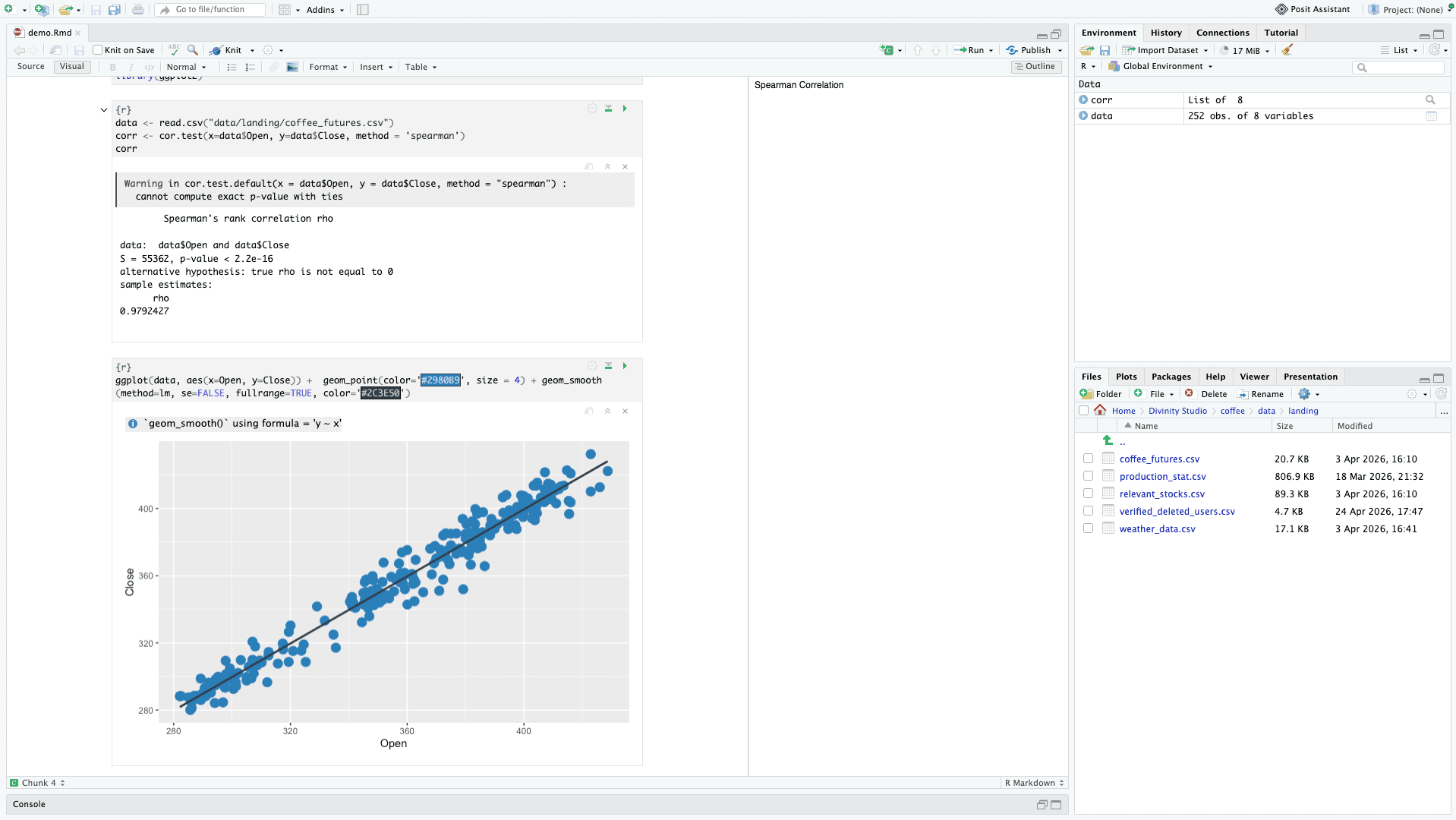This screenshot has width=1456, height=820.
Task: Click the Publish button
Action: [x=1029, y=50]
